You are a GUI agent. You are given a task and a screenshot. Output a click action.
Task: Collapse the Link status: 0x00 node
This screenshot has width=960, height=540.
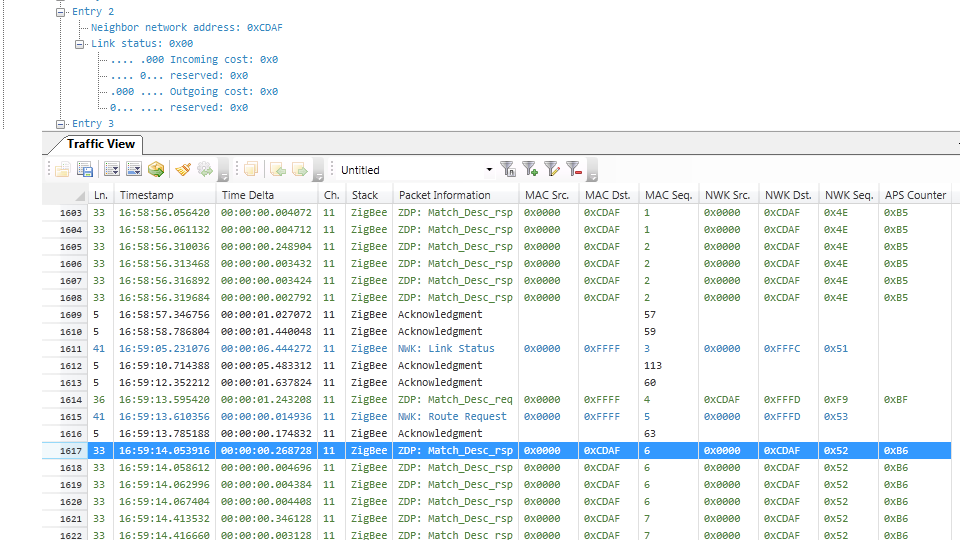[79, 44]
